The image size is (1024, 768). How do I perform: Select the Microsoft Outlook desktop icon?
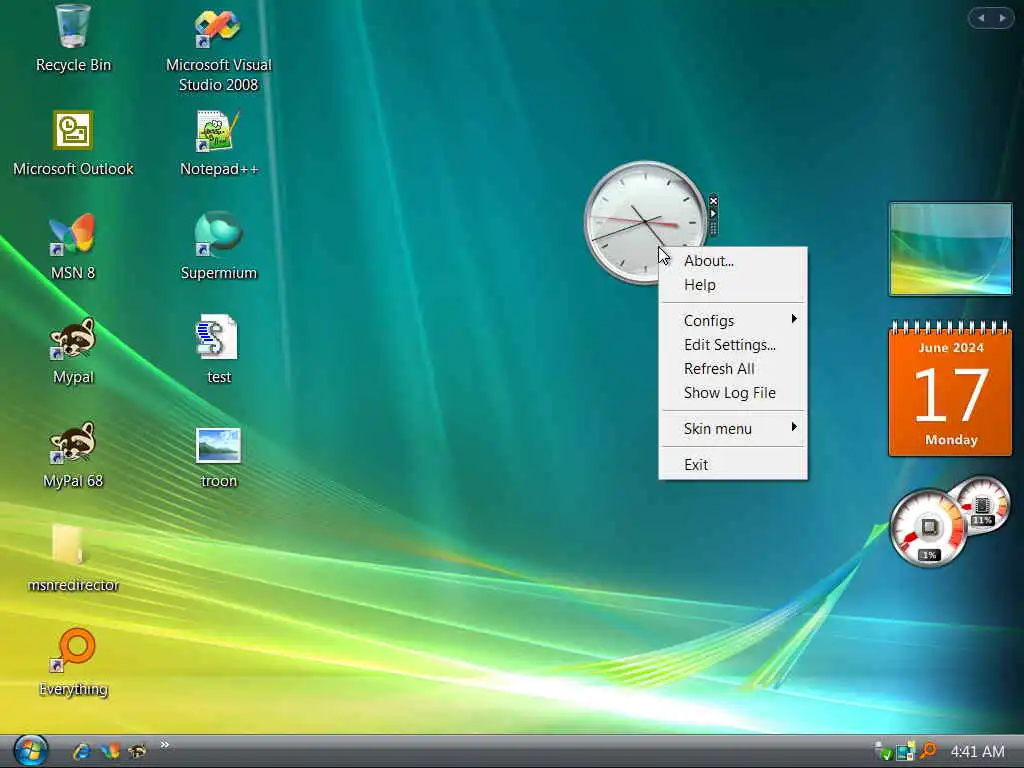click(x=72, y=142)
